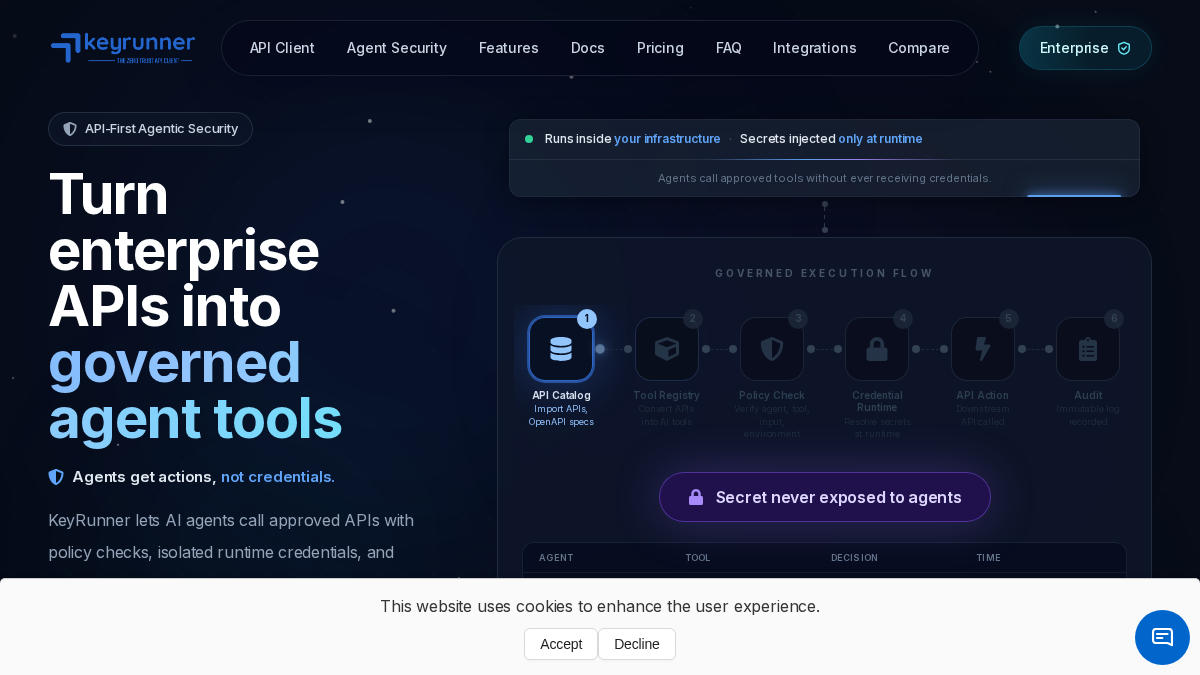This screenshot has height=675, width=1200.
Task: Decline the cookies
Action: 637,644
